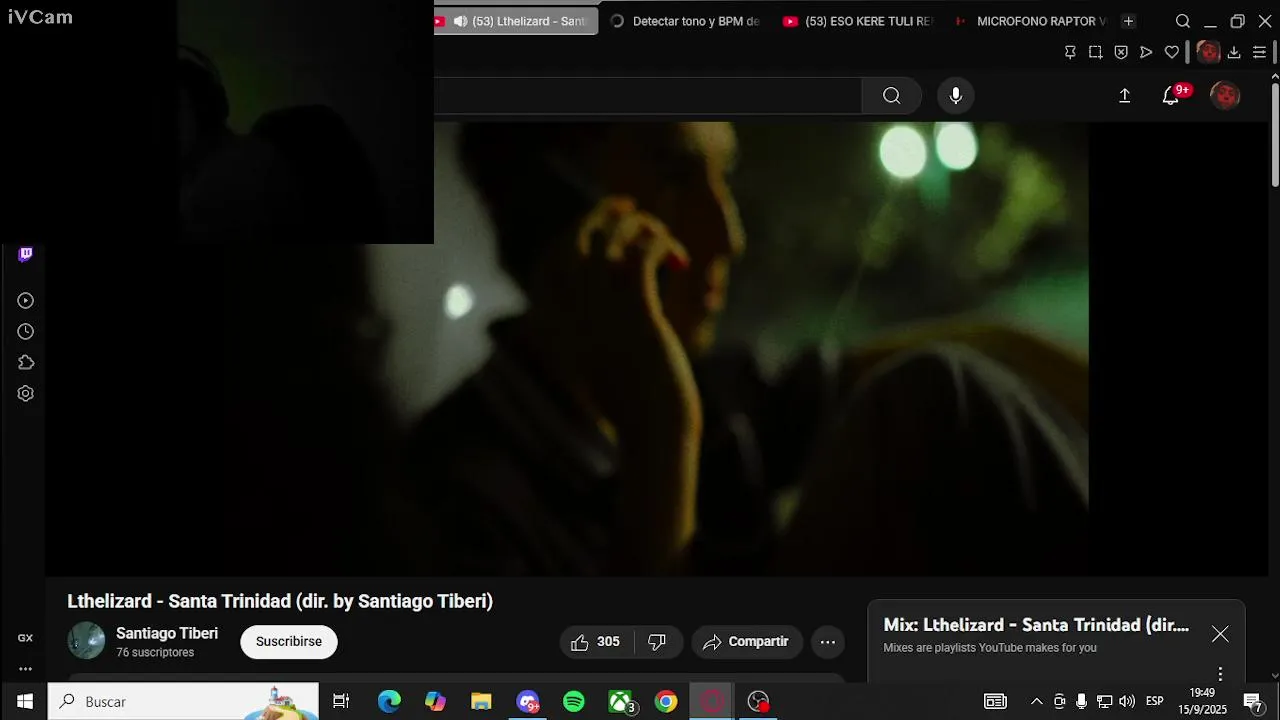
Task: Open GX Control in the sidebar
Action: (x=25, y=638)
